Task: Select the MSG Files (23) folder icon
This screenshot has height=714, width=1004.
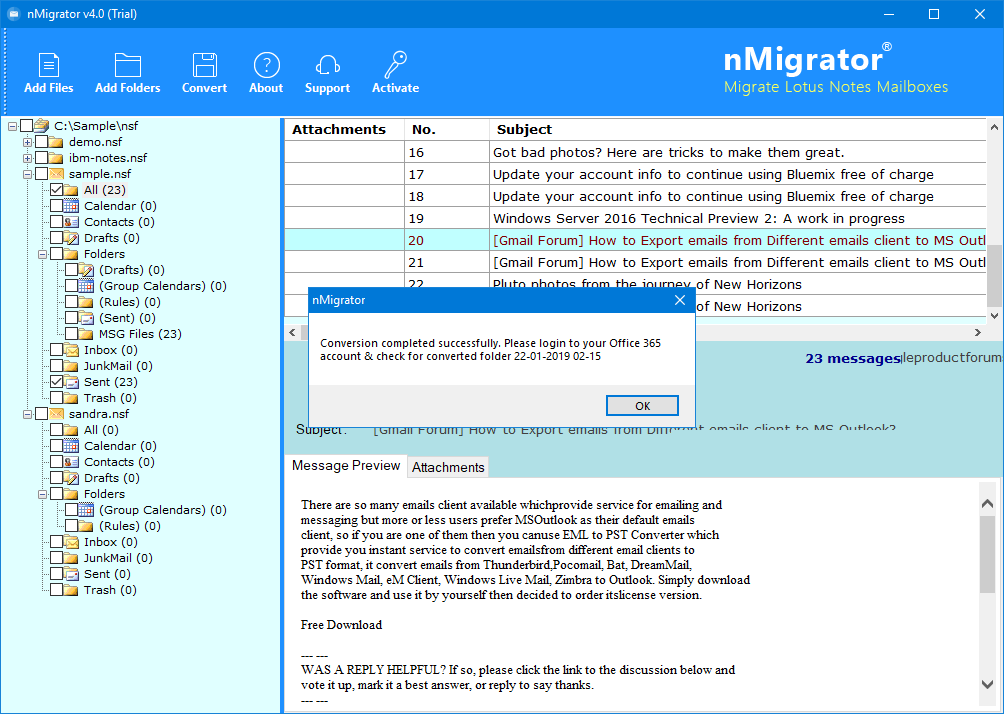Action: [x=87, y=334]
